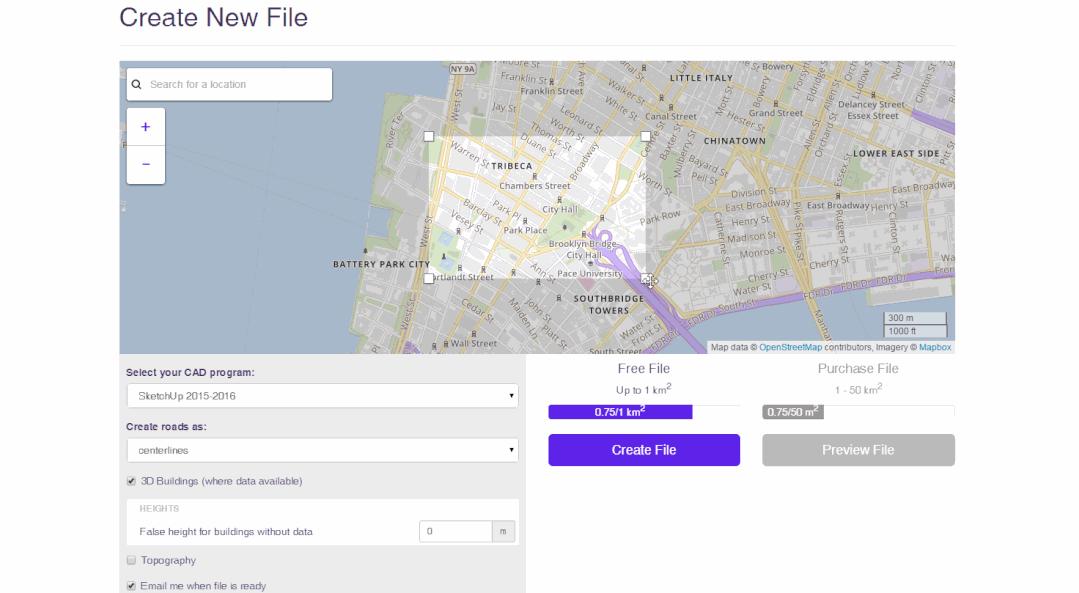Click the free file 0.75/1 km² progress bar

click(644, 412)
